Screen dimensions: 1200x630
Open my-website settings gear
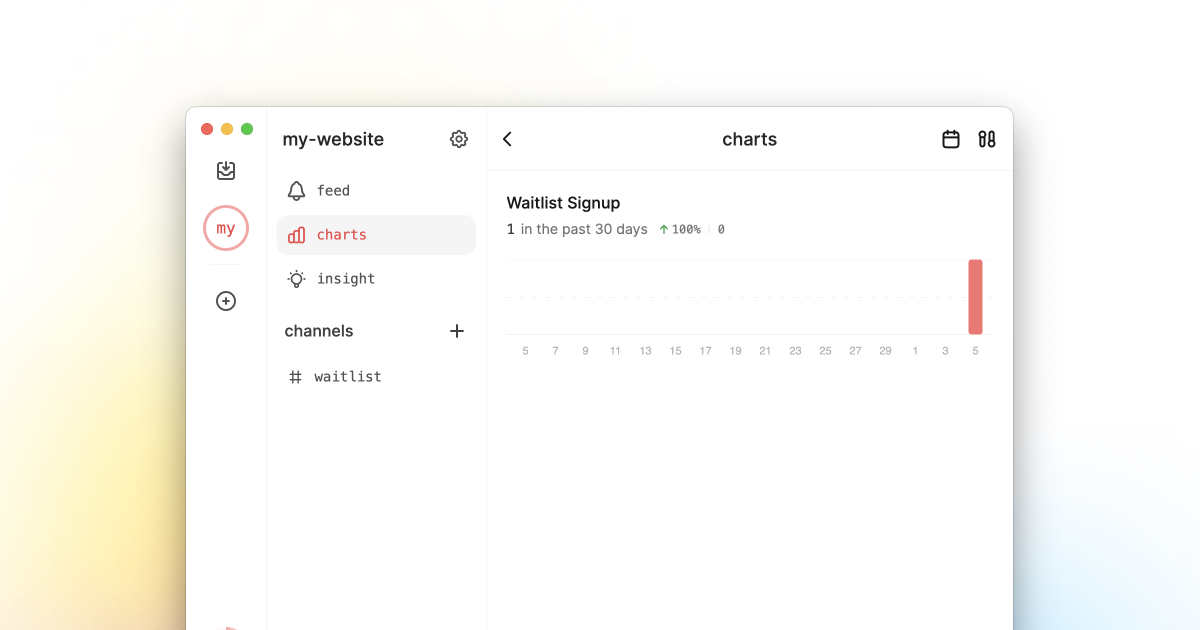(459, 139)
